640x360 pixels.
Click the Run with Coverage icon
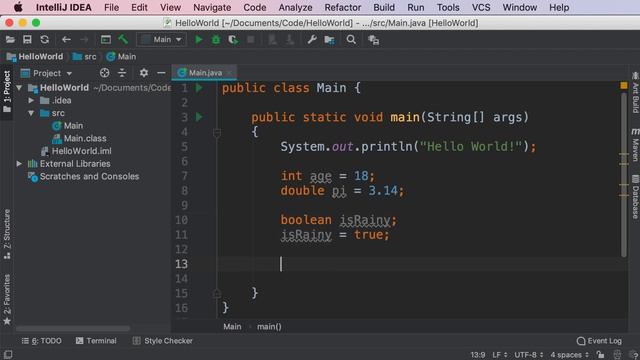[233, 40]
